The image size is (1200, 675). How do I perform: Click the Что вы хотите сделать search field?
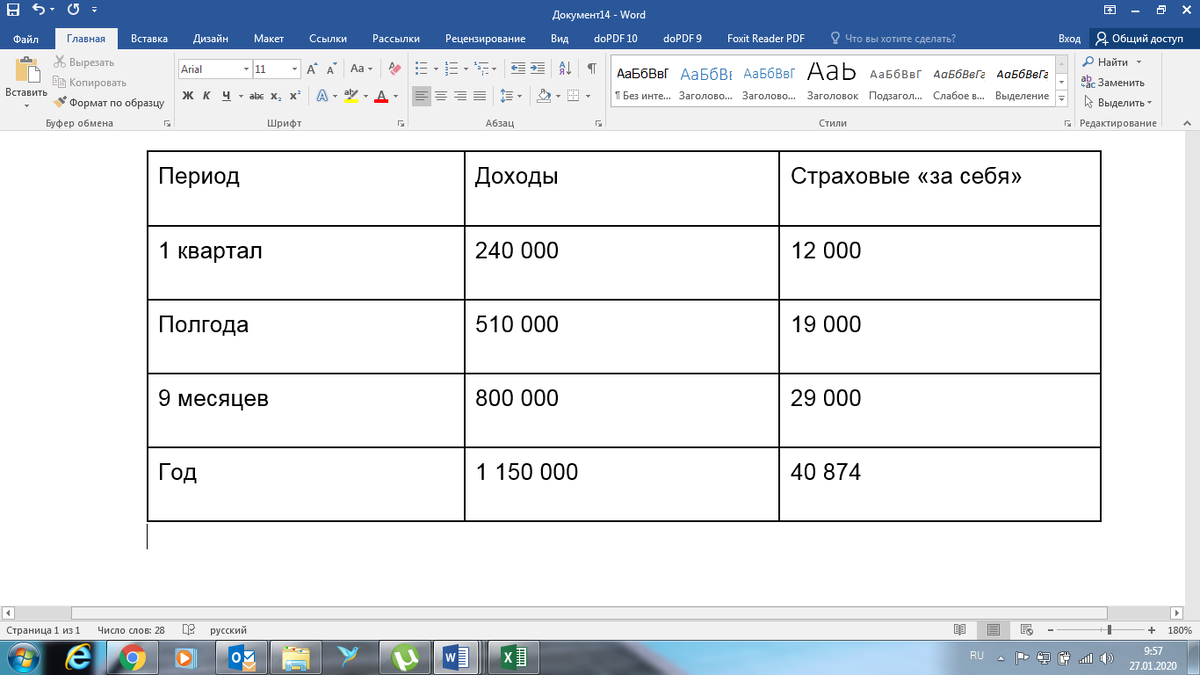click(x=893, y=38)
